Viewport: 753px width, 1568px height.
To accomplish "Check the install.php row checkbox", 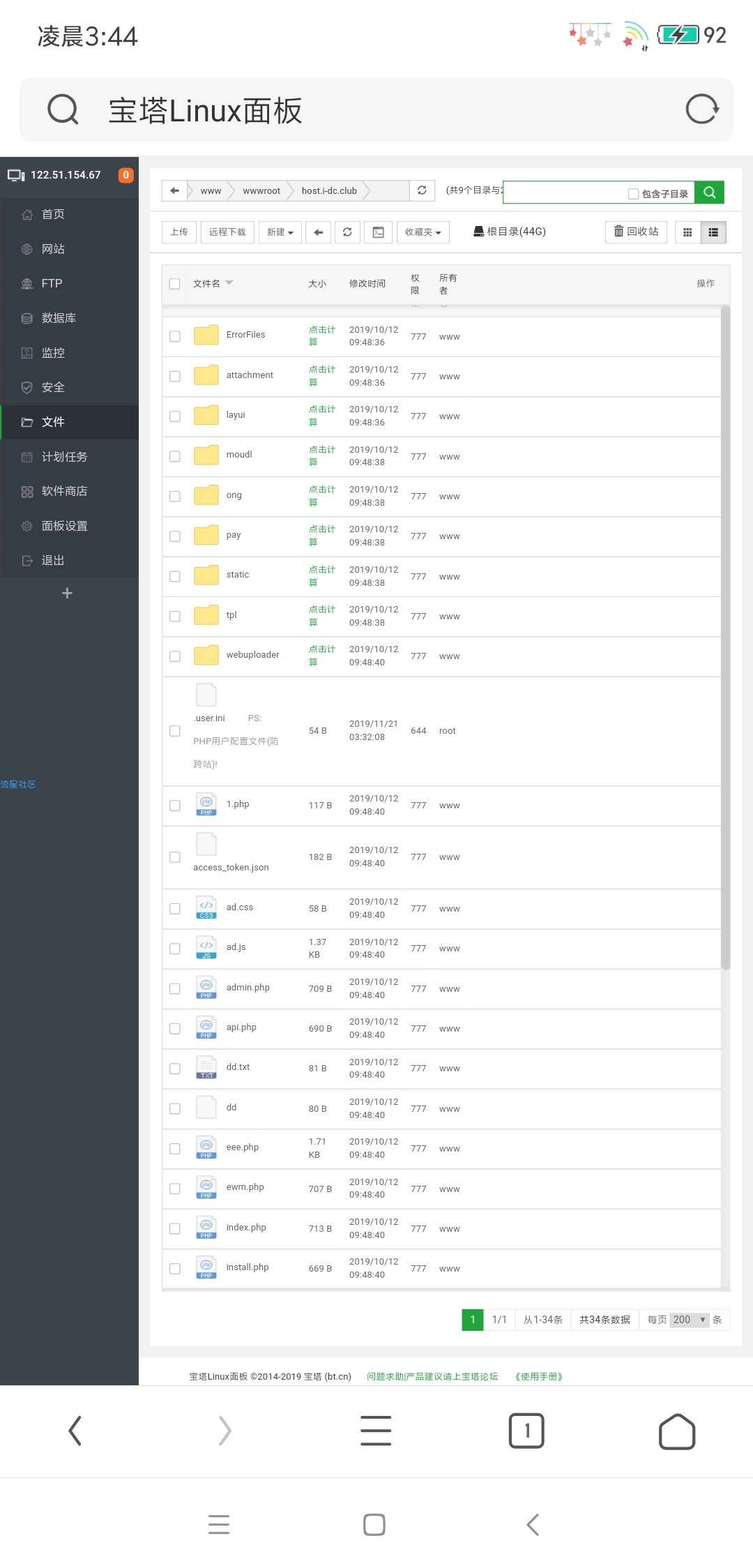I will (x=174, y=1269).
